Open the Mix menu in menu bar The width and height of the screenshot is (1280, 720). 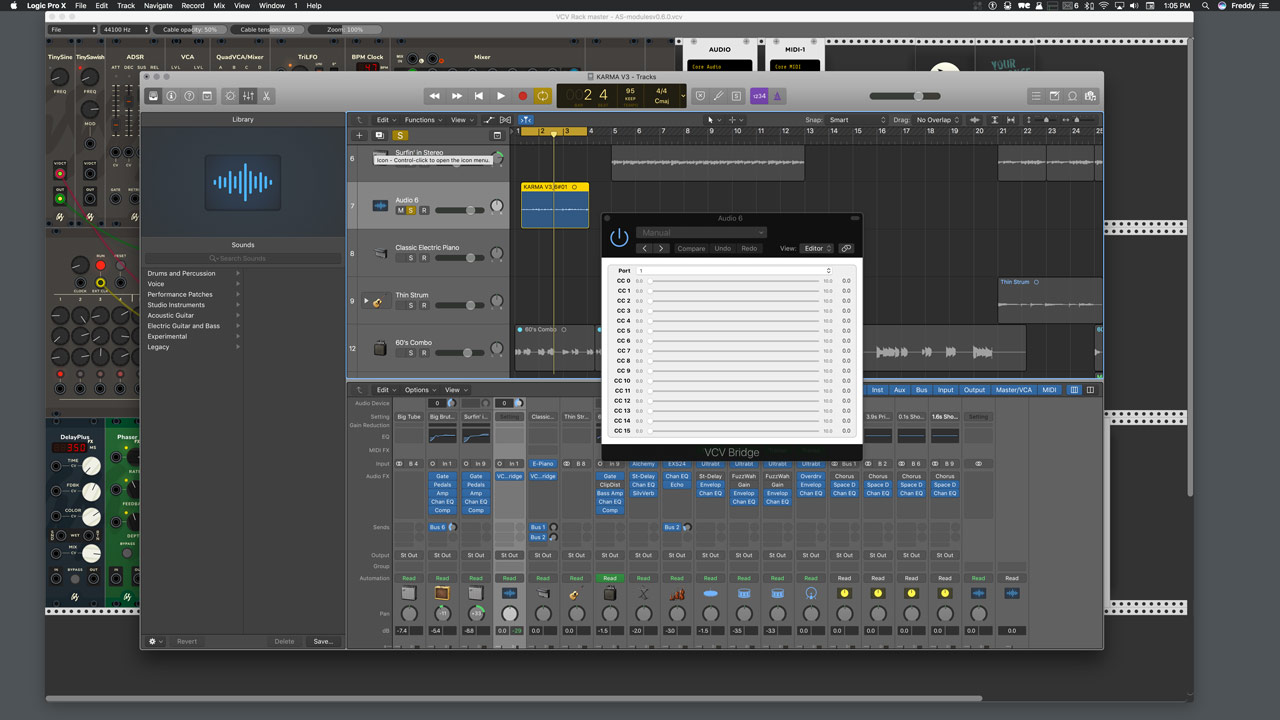click(x=219, y=6)
